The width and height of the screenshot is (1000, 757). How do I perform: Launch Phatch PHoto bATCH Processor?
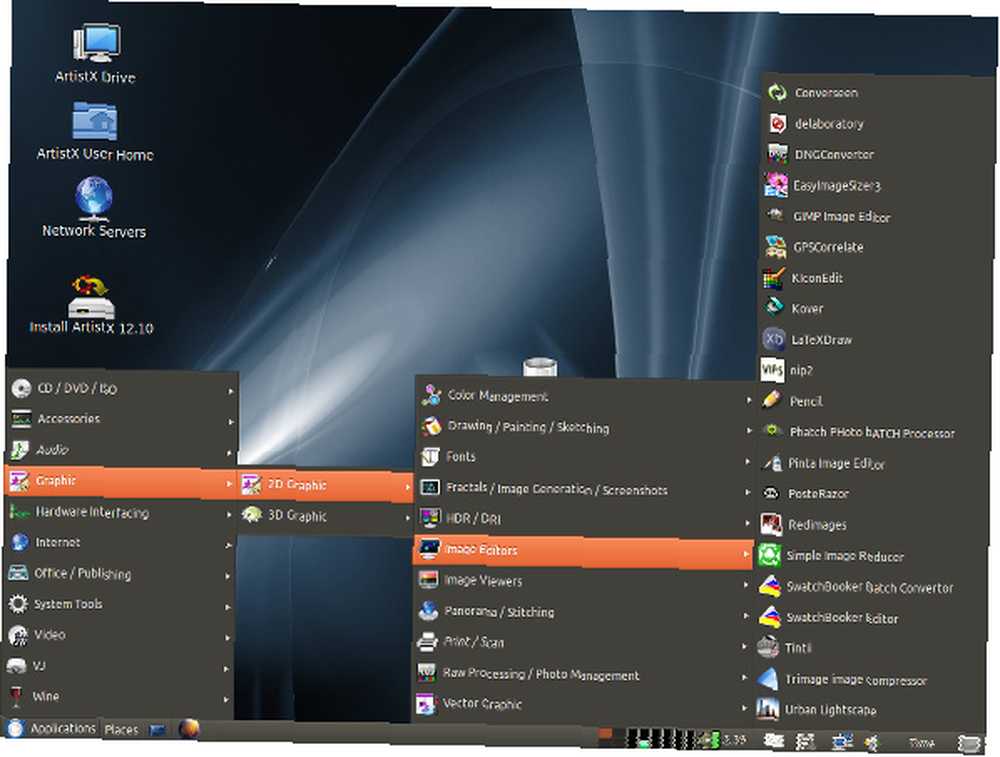tap(872, 432)
